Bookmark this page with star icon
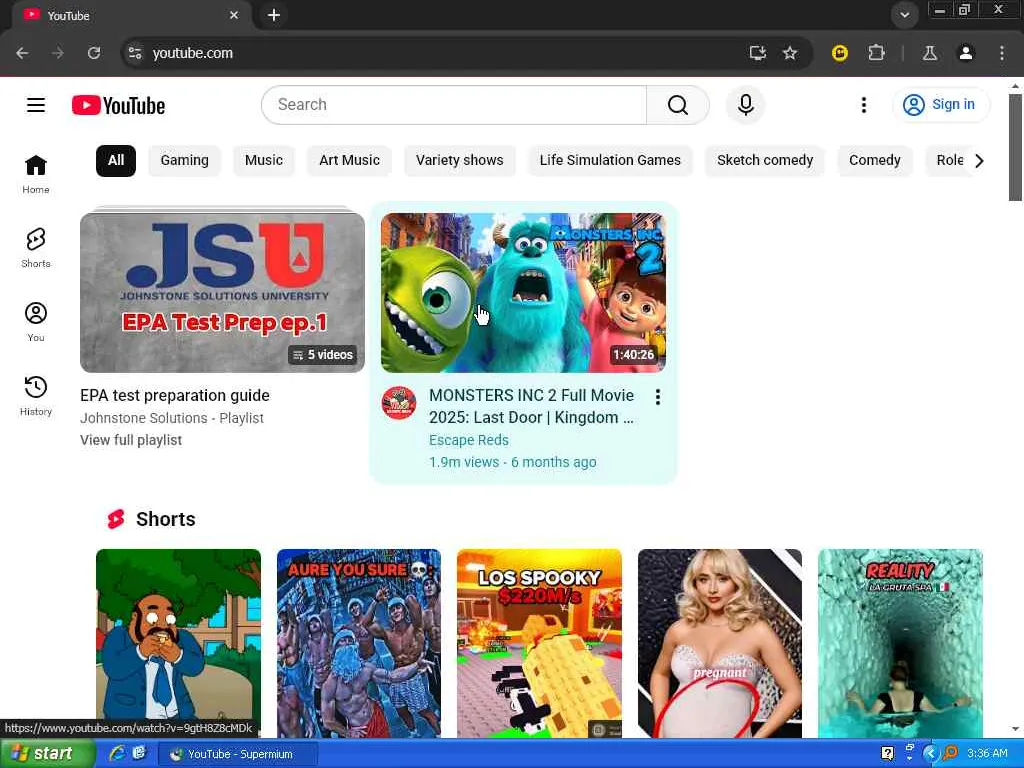This screenshot has height=768, width=1024. pos(790,53)
